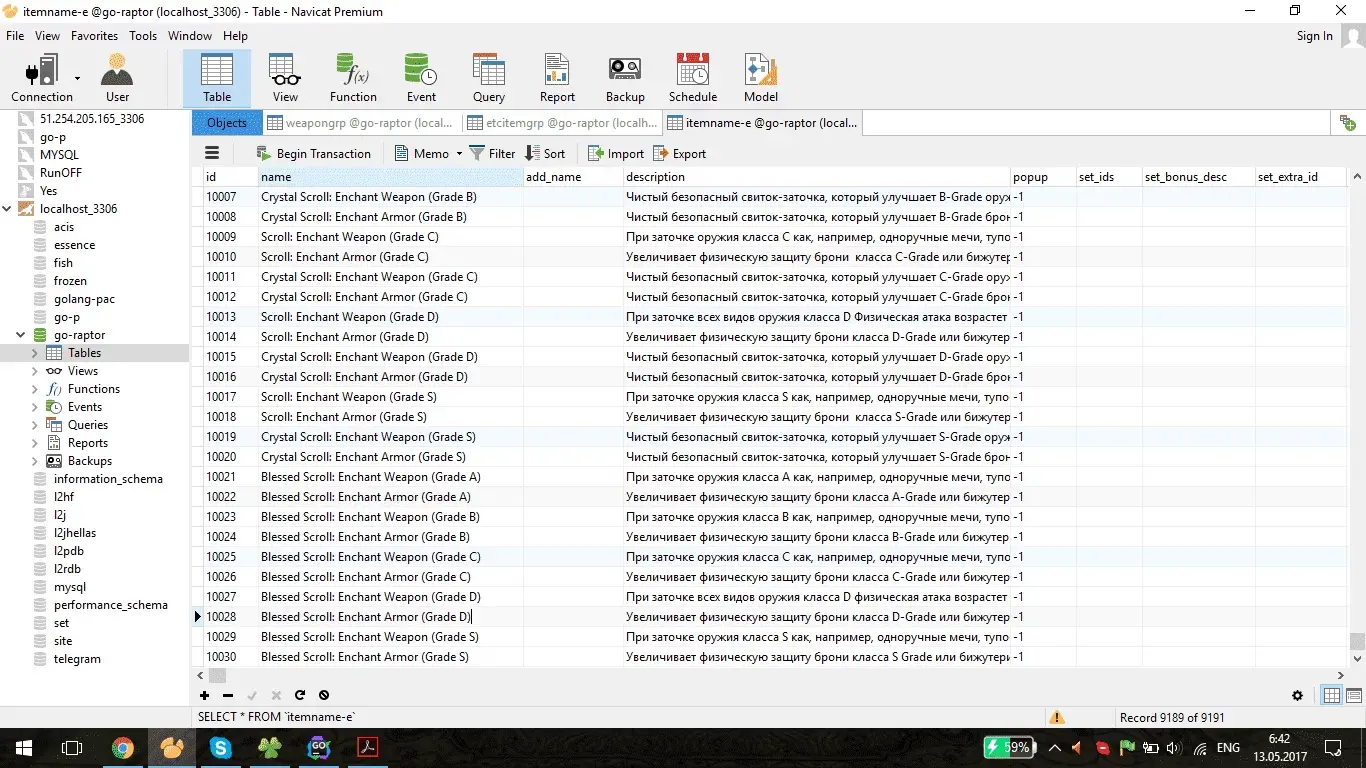Select the l2jhellas database in tree
1366x768 pixels.
pos(75,533)
